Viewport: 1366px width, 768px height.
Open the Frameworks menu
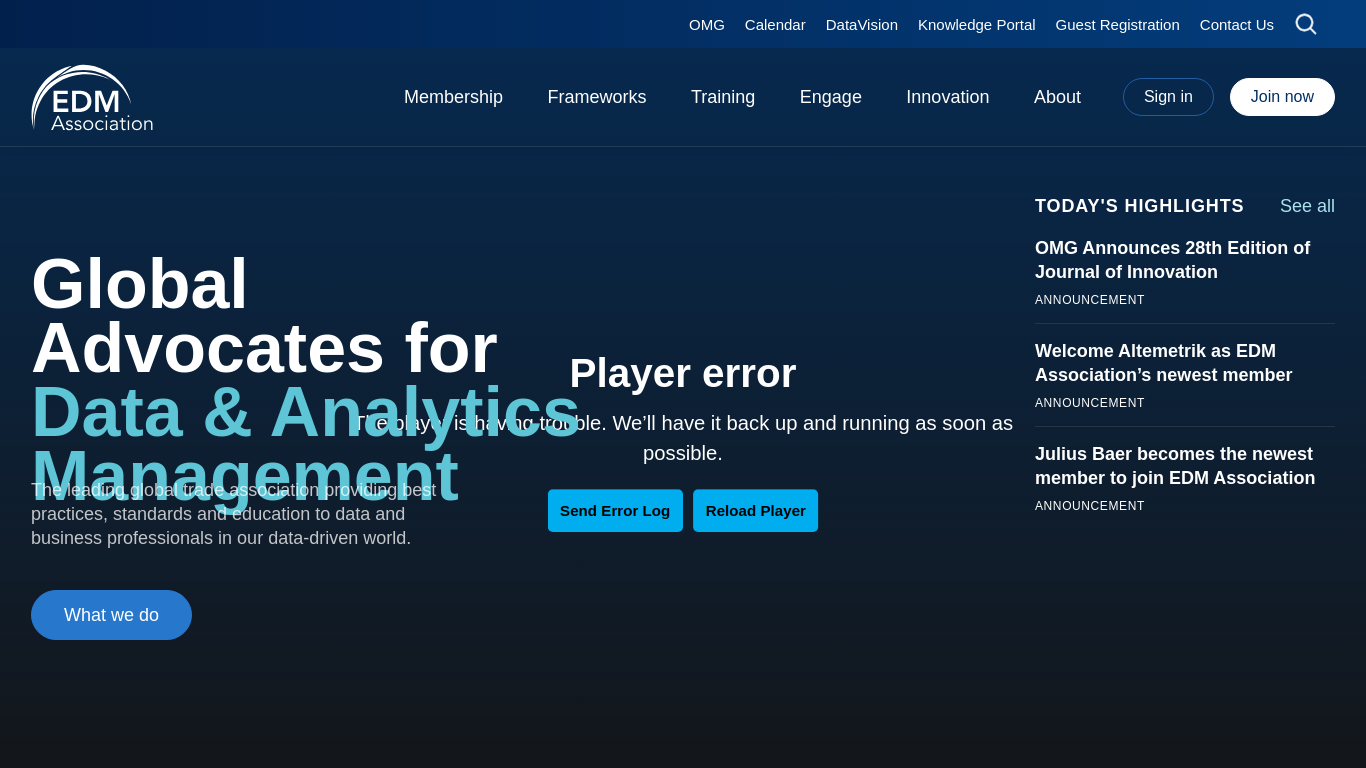coord(597,97)
